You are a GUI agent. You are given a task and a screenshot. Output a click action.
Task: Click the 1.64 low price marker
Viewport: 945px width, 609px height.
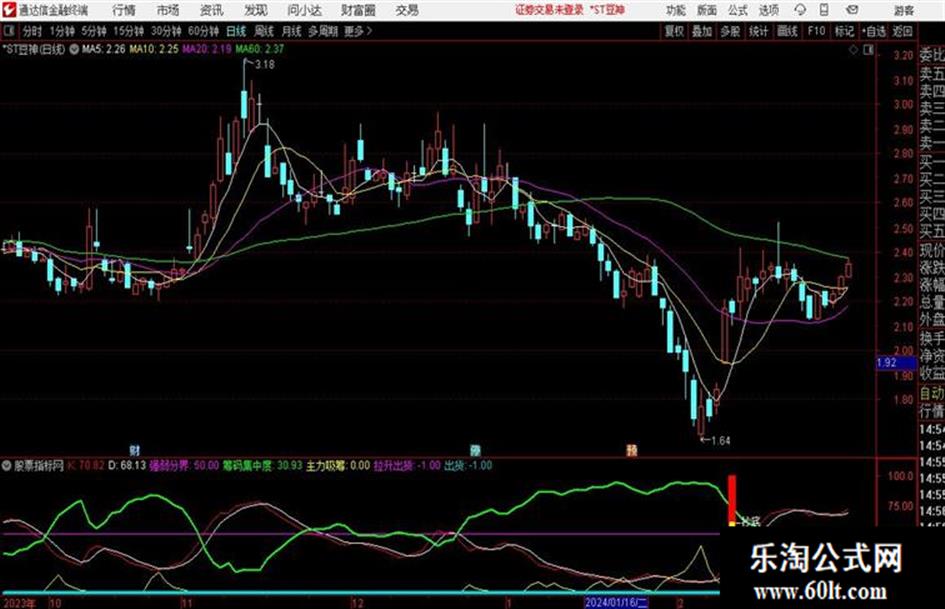coord(720,441)
